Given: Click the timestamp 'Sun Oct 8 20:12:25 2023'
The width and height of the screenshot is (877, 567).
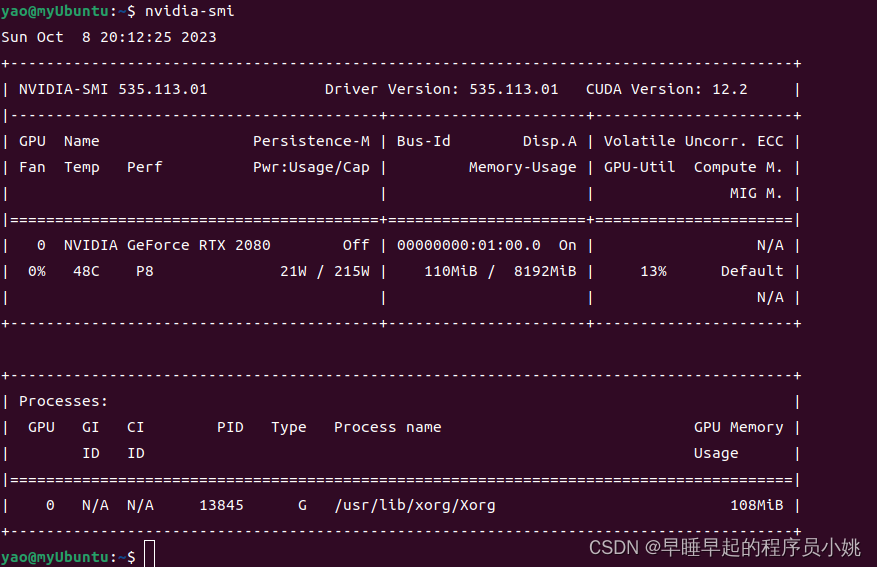Looking at the screenshot, I should 109,37.
